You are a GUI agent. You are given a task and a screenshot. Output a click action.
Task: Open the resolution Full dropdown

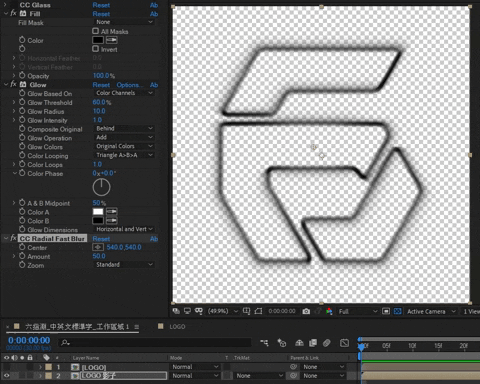pos(358,311)
